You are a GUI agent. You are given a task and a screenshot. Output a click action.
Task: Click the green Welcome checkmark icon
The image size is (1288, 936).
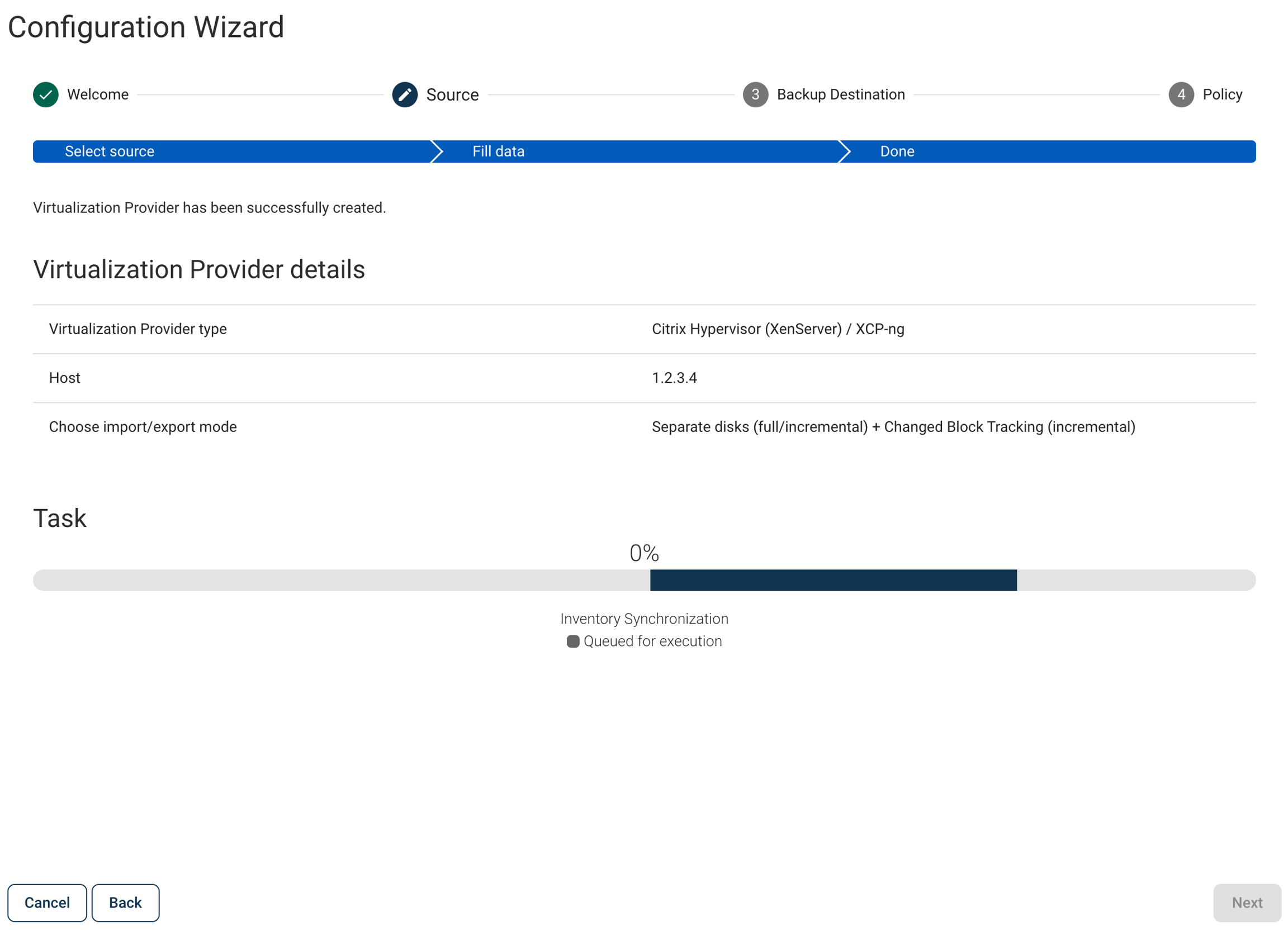[x=46, y=95]
